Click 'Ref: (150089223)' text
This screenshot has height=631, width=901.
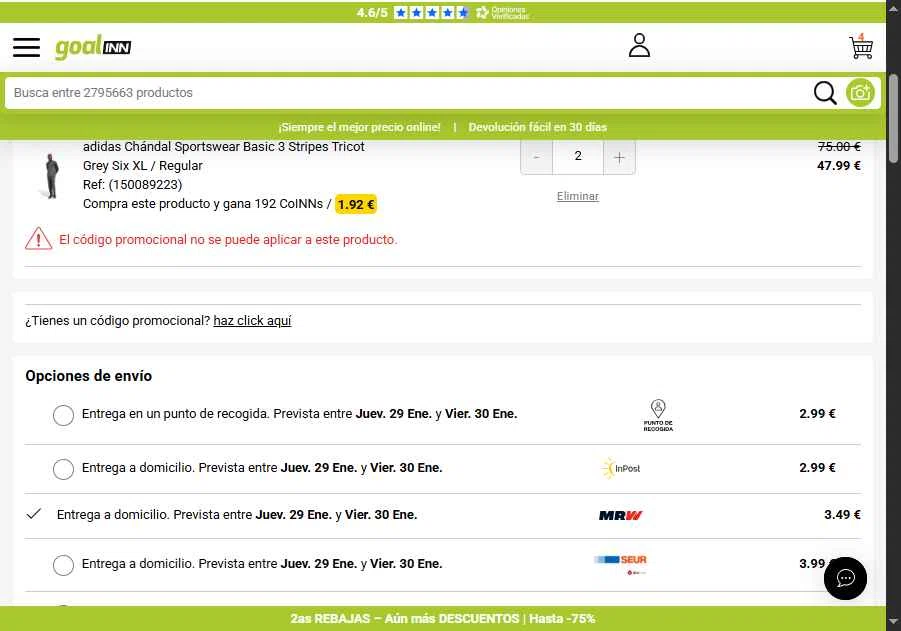(x=132, y=184)
